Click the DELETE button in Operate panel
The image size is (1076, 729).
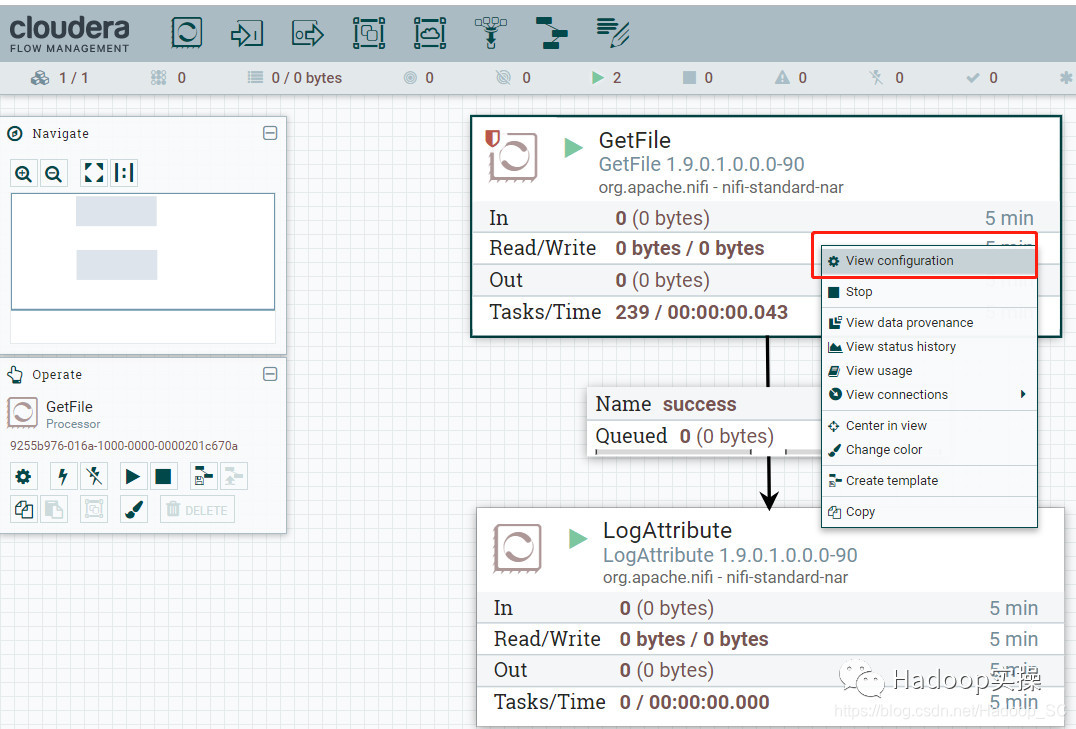[x=198, y=510]
